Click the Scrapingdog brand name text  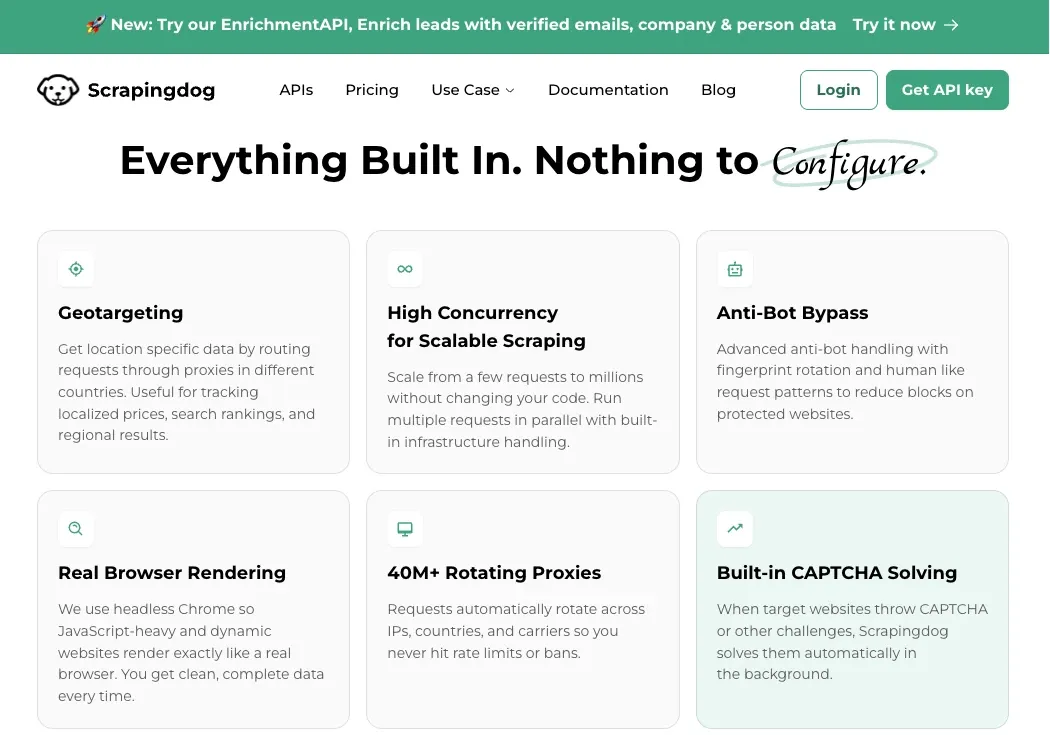pyautogui.click(x=151, y=90)
